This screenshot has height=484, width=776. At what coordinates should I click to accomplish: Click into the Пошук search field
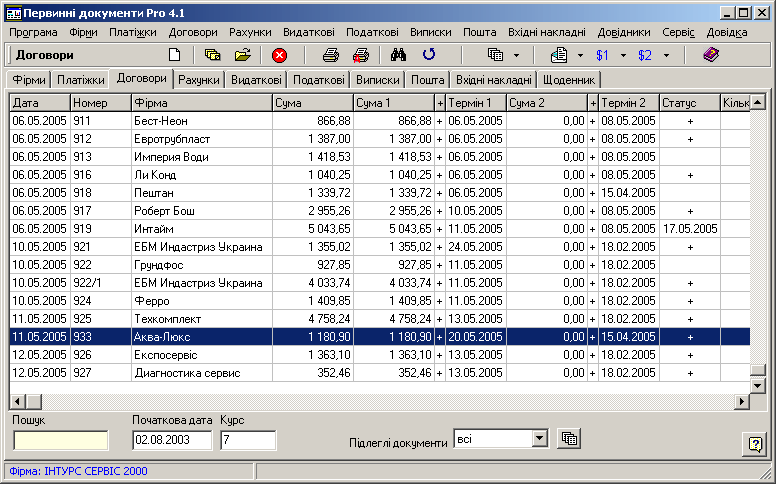click(x=60, y=440)
